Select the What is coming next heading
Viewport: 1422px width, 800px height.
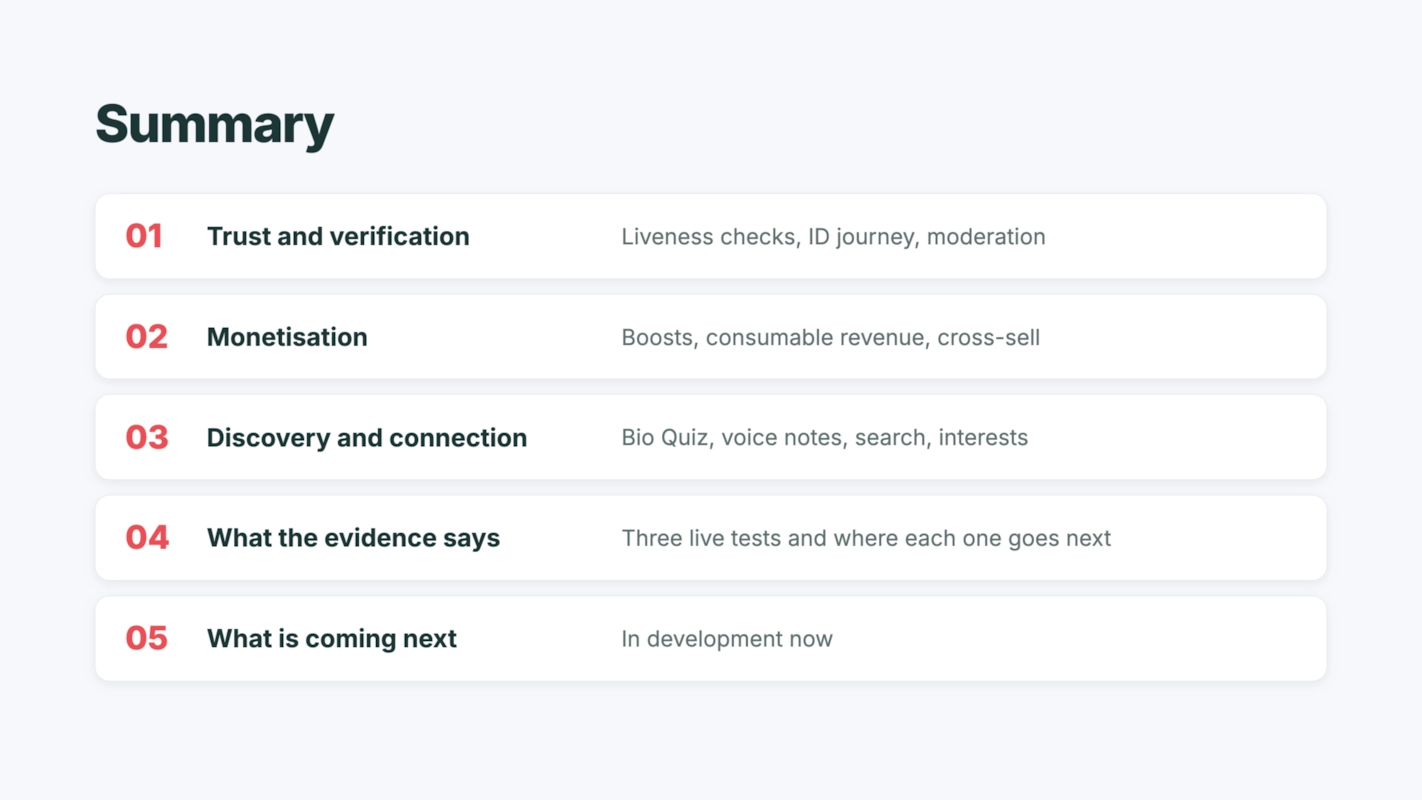[332, 639]
